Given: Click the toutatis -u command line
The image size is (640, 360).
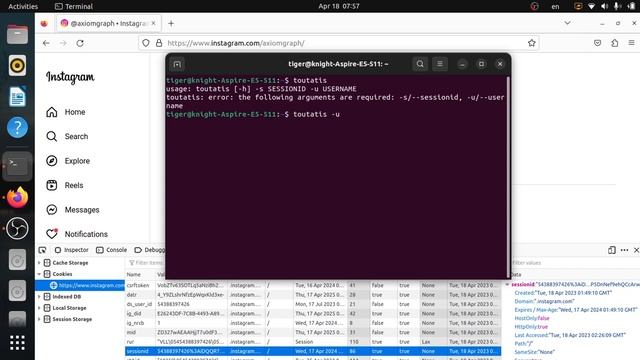Looking at the screenshot, I should tap(253, 114).
